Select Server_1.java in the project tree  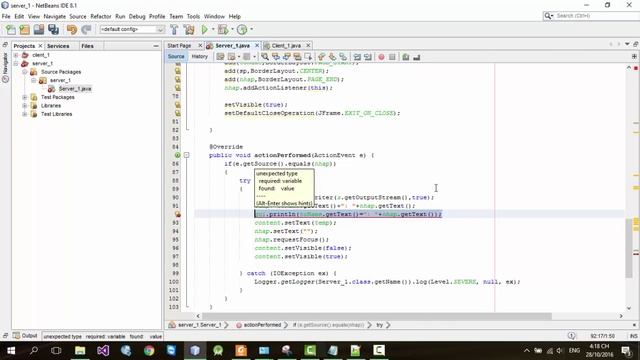tap(75, 89)
